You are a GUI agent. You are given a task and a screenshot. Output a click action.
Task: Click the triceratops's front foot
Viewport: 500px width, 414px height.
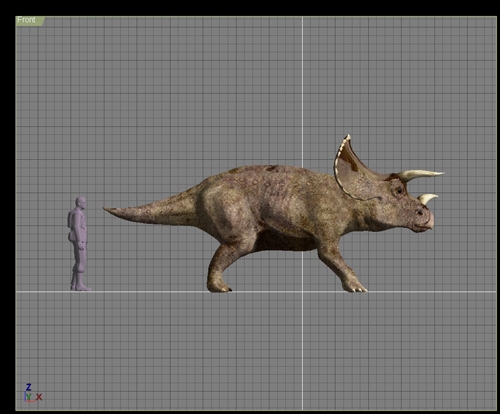click(x=355, y=287)
